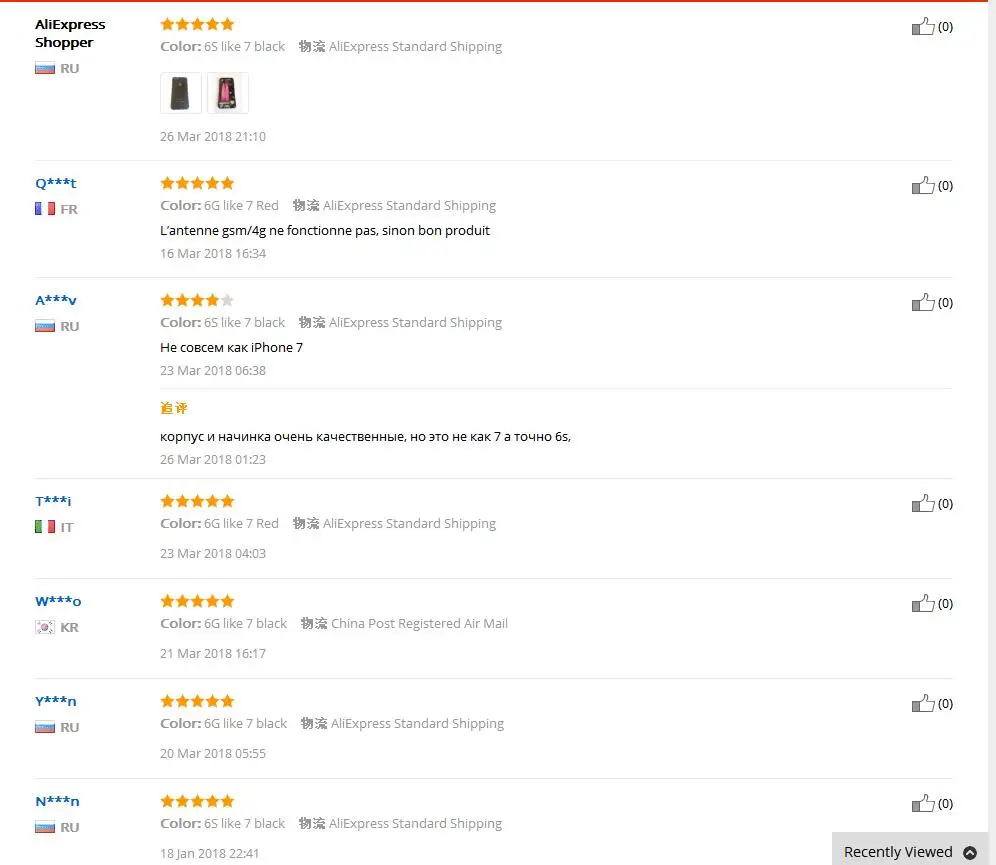Open A***v's reviewer profile
The image size is (996, 865).
pos(56,300)
